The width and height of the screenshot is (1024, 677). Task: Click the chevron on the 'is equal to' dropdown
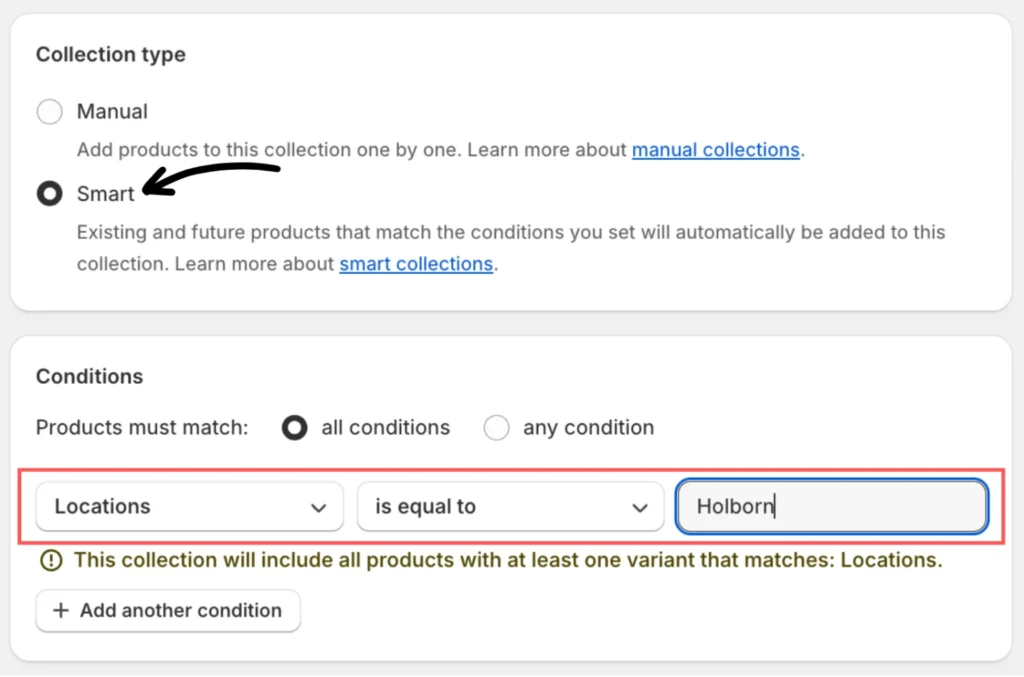(x=641, y=508)
